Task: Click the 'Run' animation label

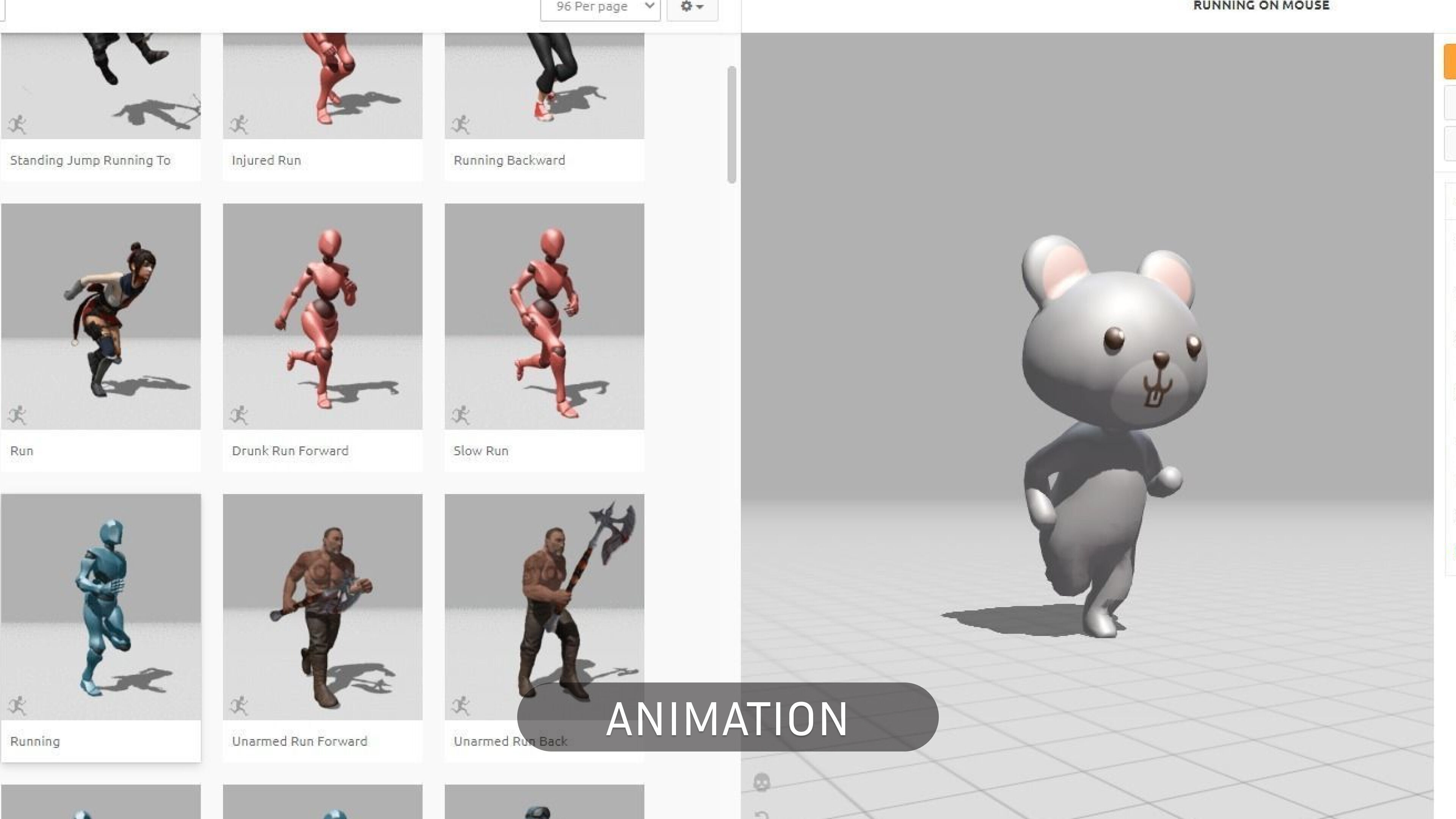Action: [22, 451]
